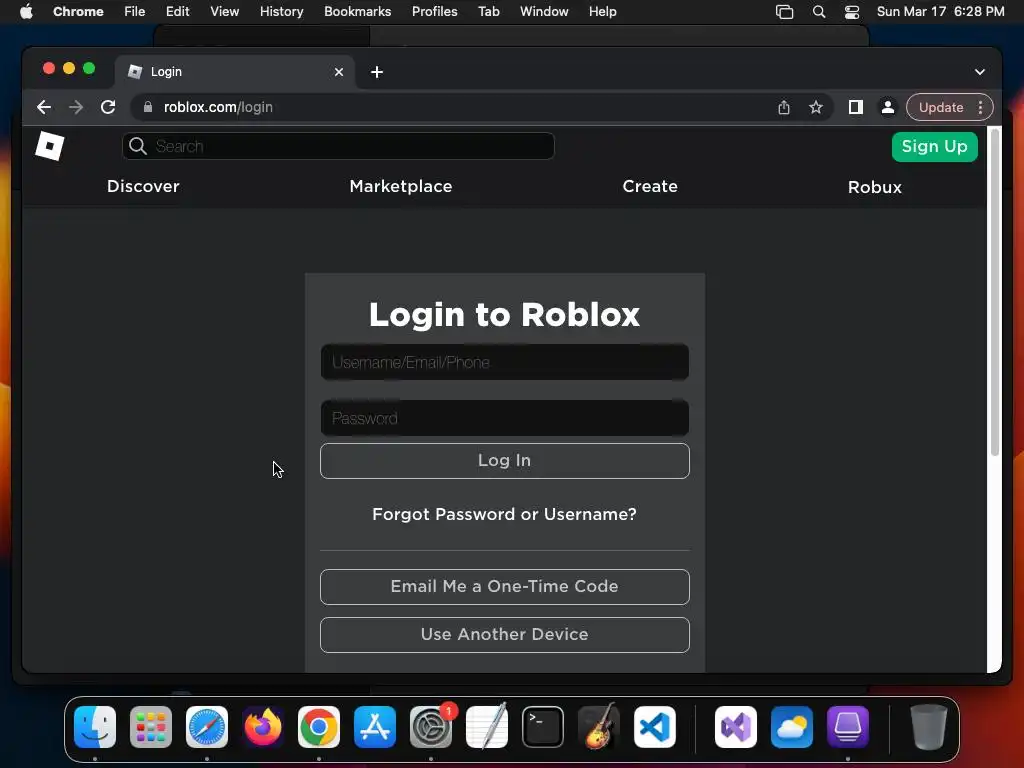Launch Firefox from the Dock
The width and height of the screenshot is (1024, 768).
point(263,726)
